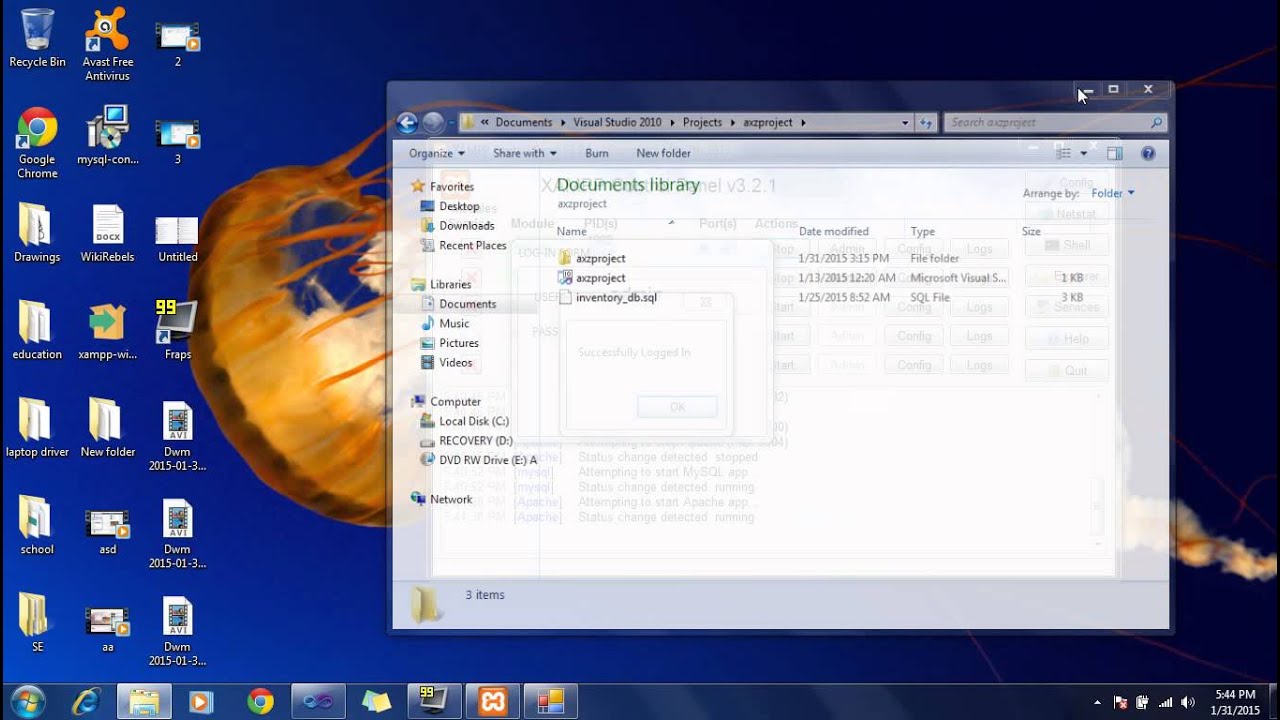Jump to Projects in the breadcrumb

[x=702, y=122]
